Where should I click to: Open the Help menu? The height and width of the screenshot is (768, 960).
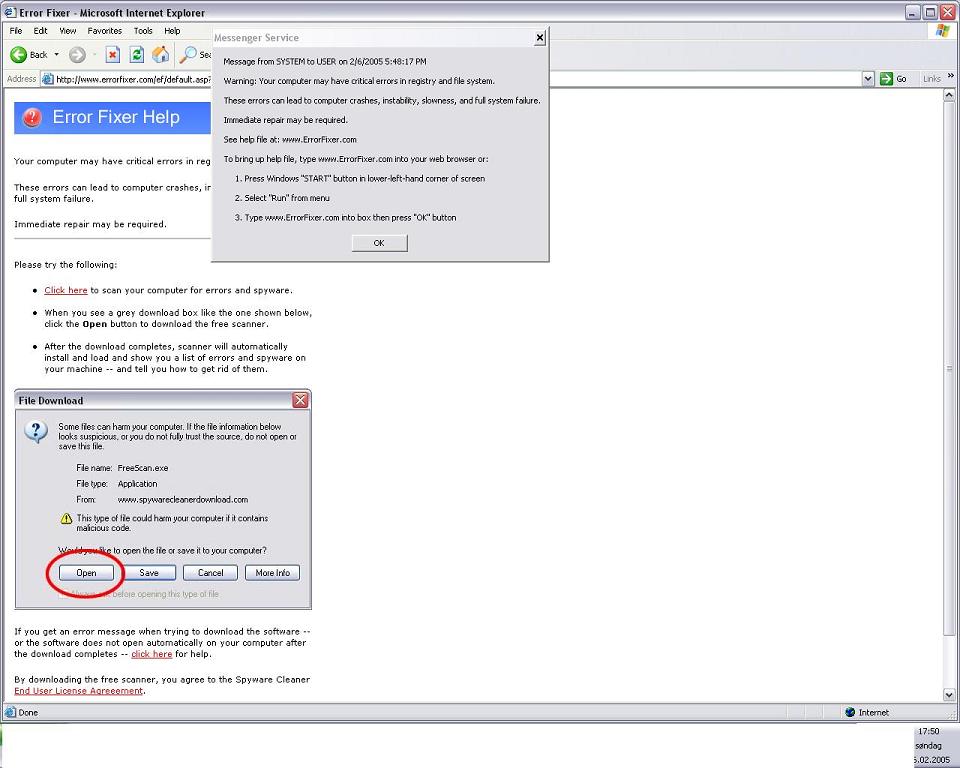[x=172, y=31]
